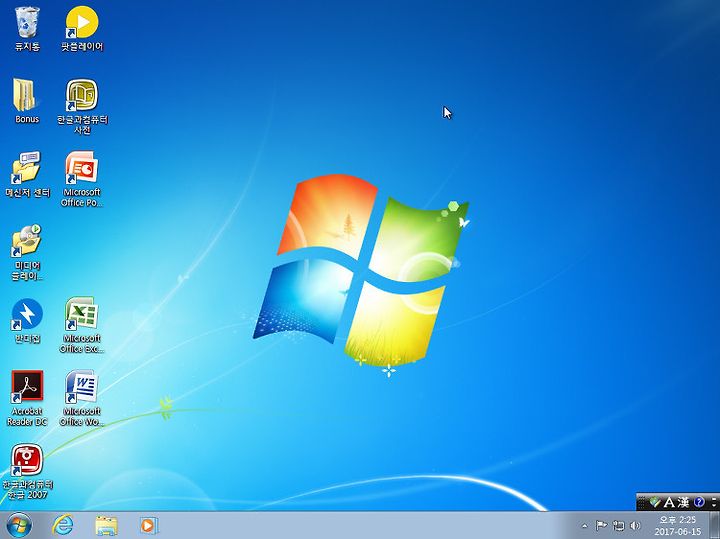
Task: Select the Recycle Bin (휴지통) desktop icon
Action: click(27, 28)
